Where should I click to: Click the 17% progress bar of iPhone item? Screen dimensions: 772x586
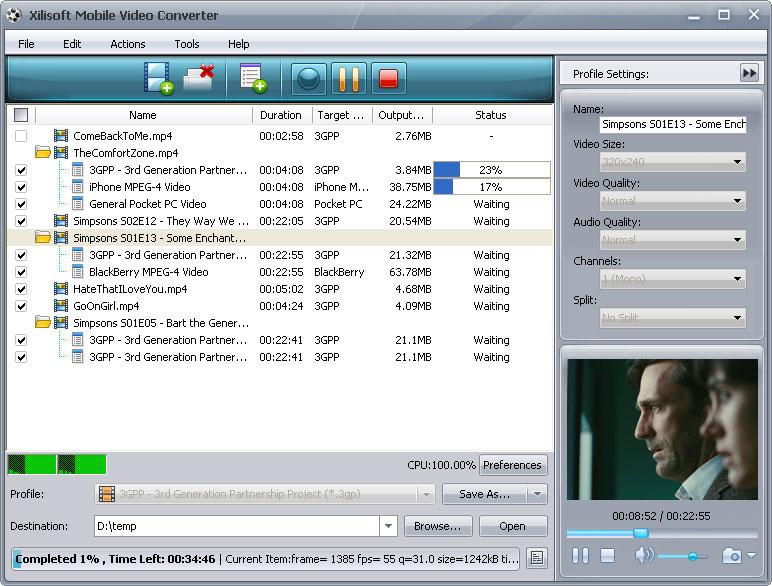pos(491,187)
